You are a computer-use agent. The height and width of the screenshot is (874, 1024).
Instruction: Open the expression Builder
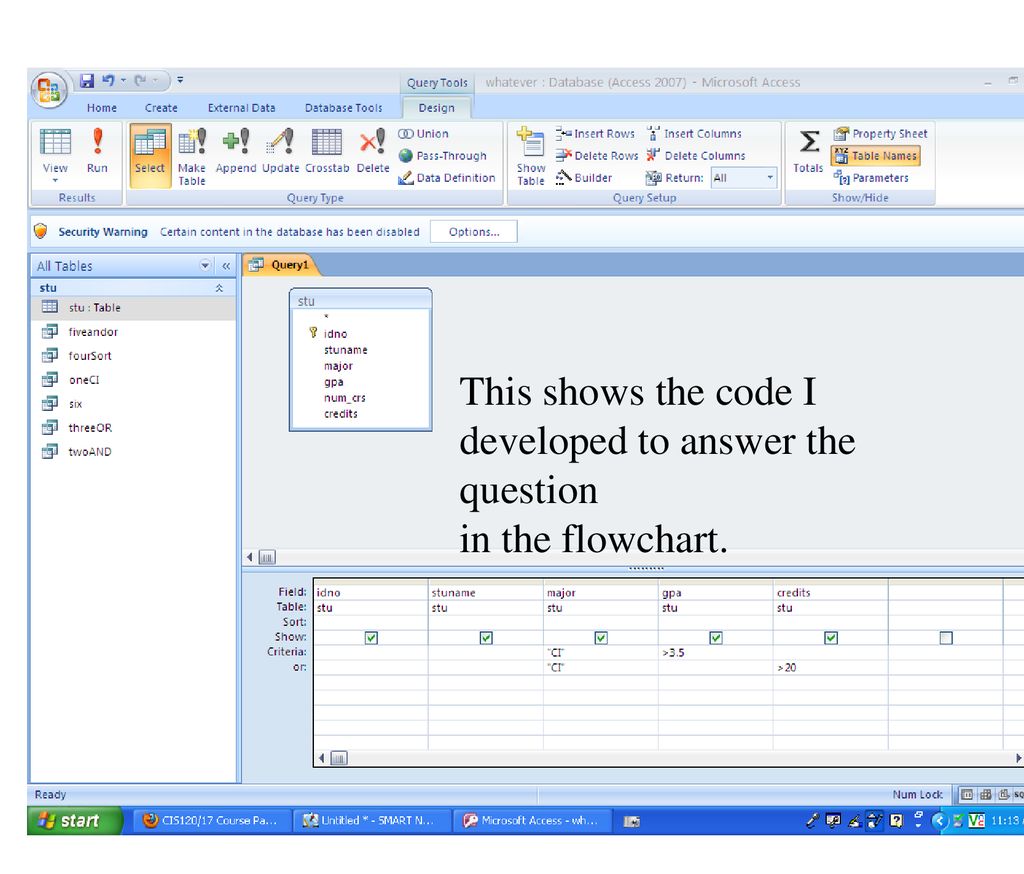tap(584, 178)
